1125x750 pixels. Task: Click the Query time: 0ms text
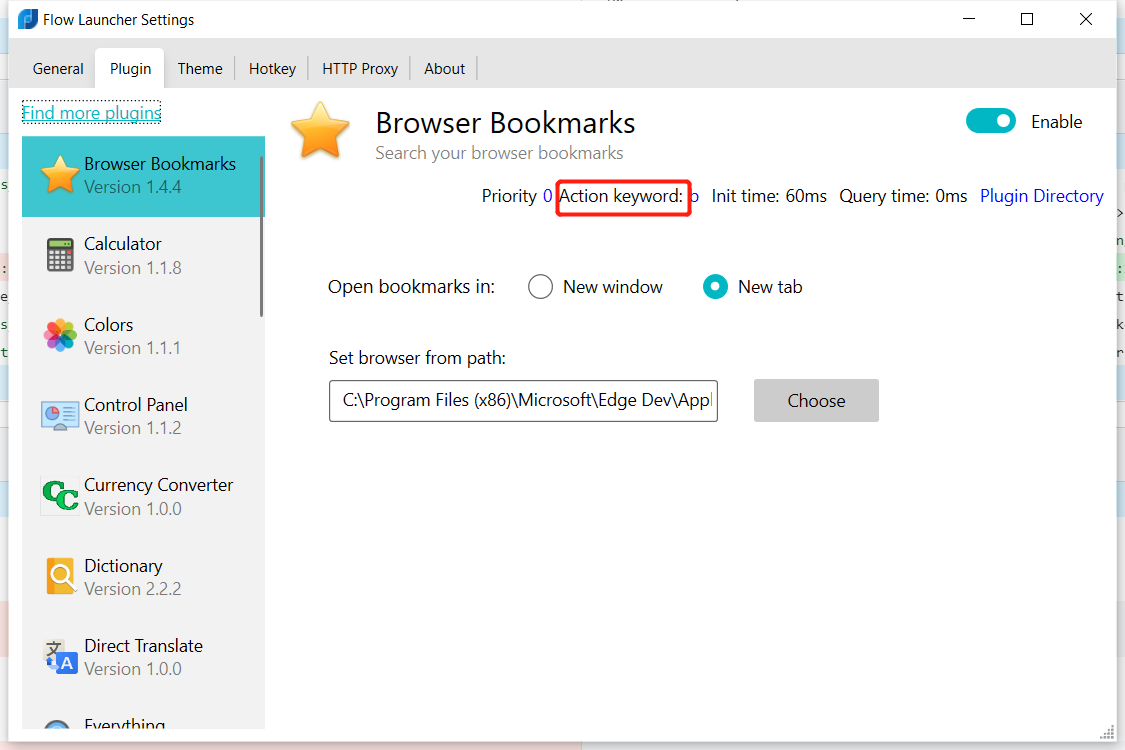[x=903, y=196]
